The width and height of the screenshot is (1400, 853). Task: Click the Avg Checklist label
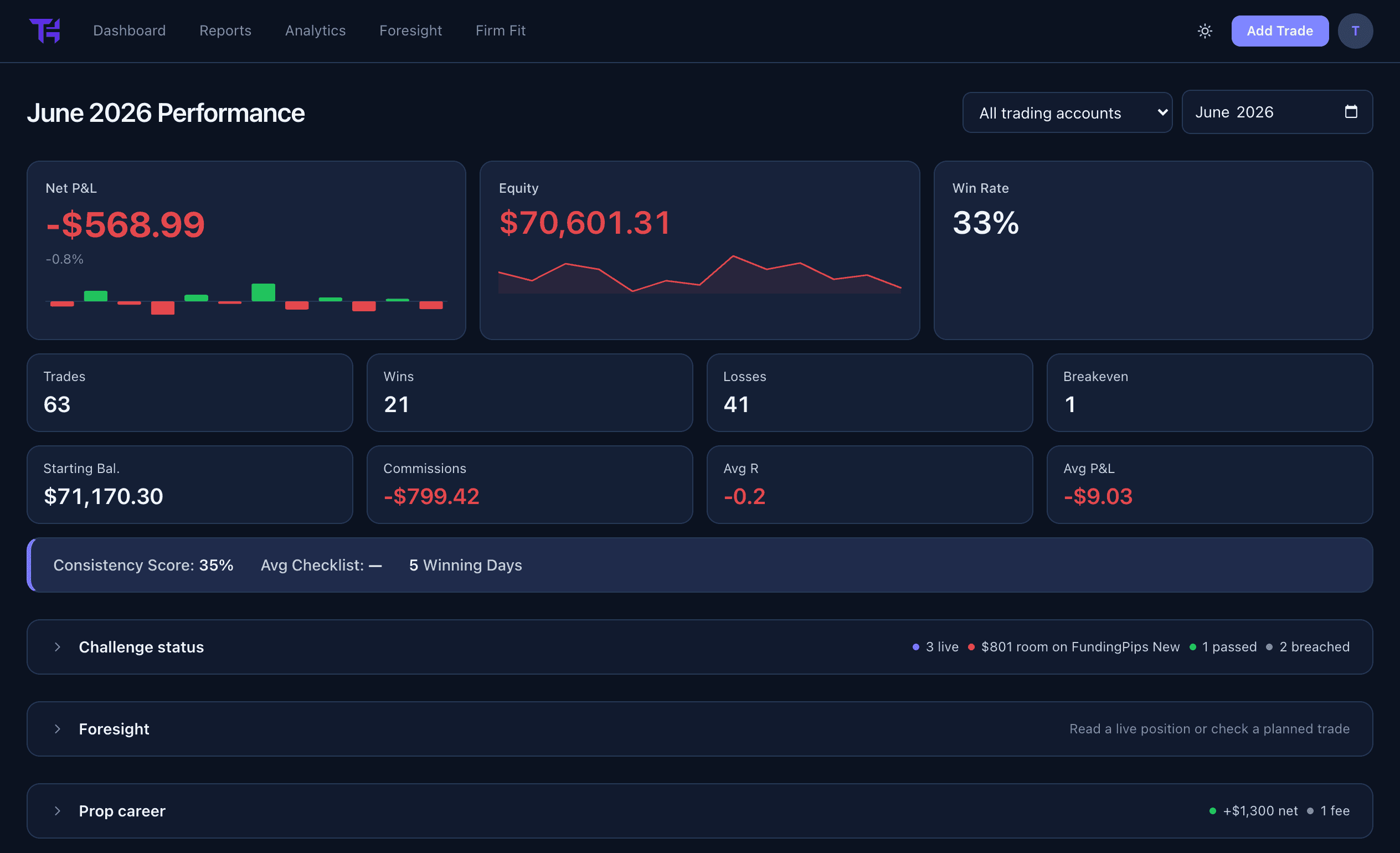tap(321, 565)
